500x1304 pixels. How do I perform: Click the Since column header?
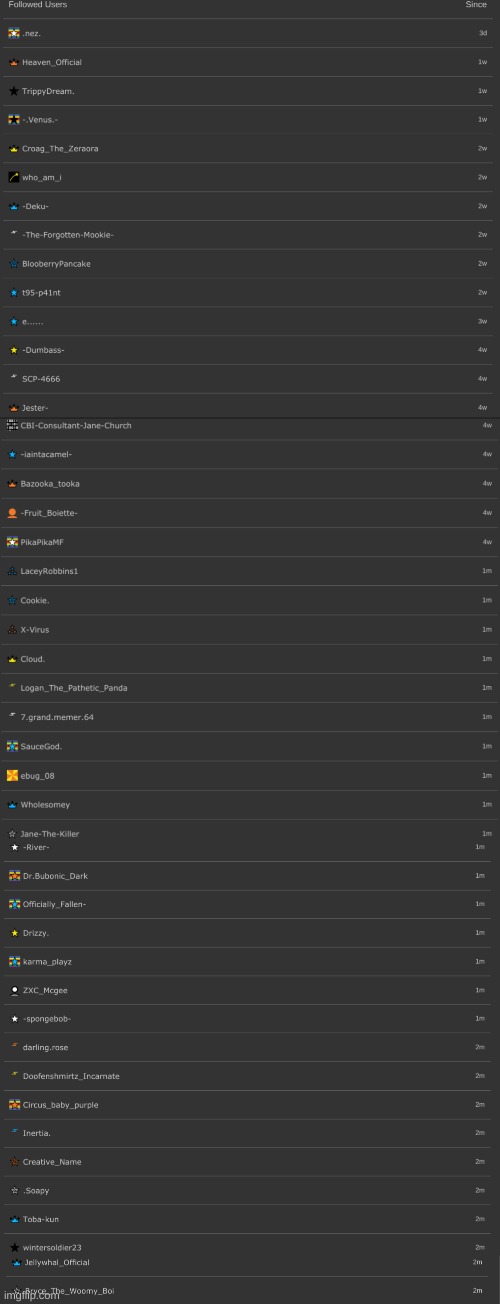(x=476, y=5)
